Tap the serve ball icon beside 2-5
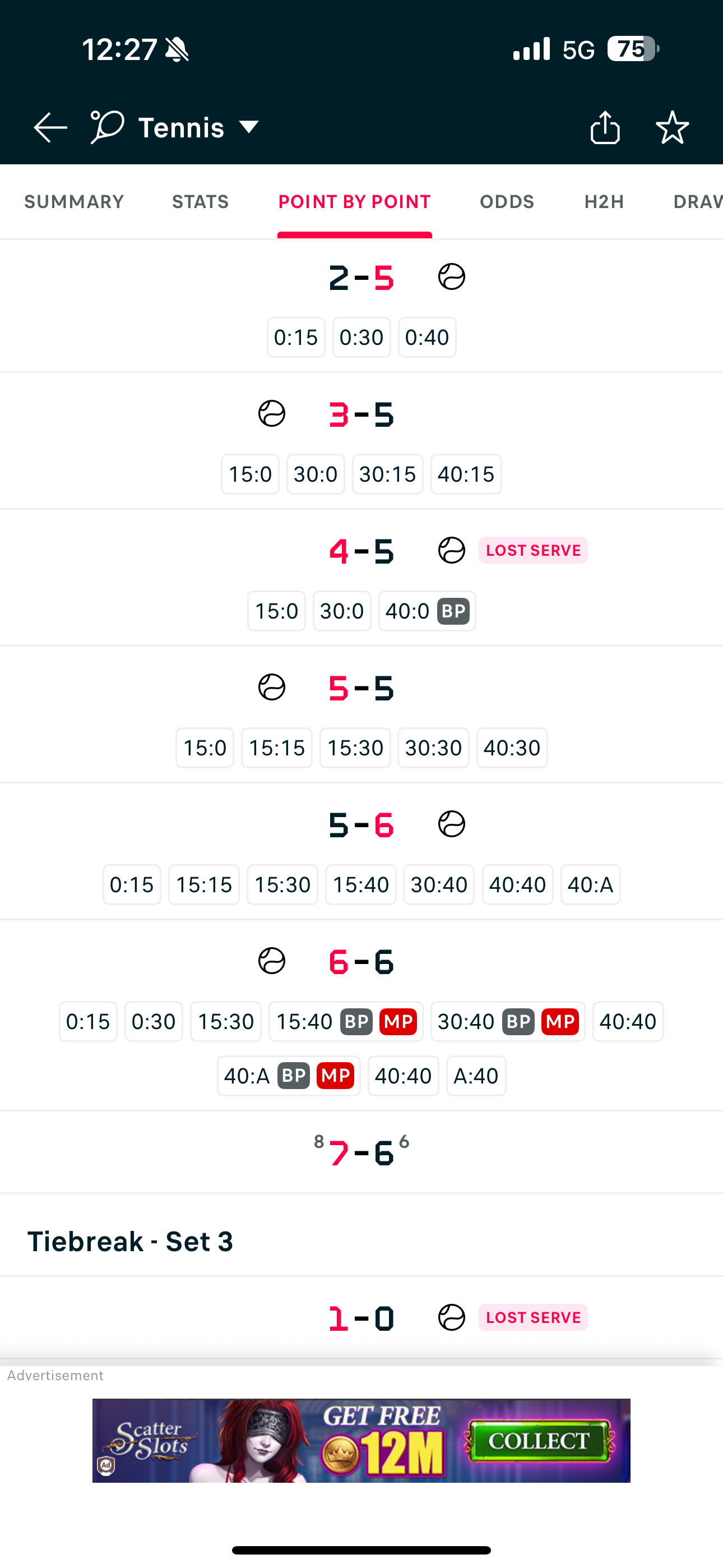The height and width of the screenshot is (1568, 723). 452,277
